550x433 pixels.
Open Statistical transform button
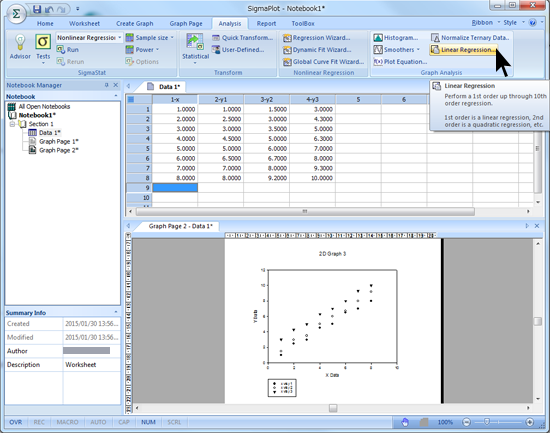(195, 48)
